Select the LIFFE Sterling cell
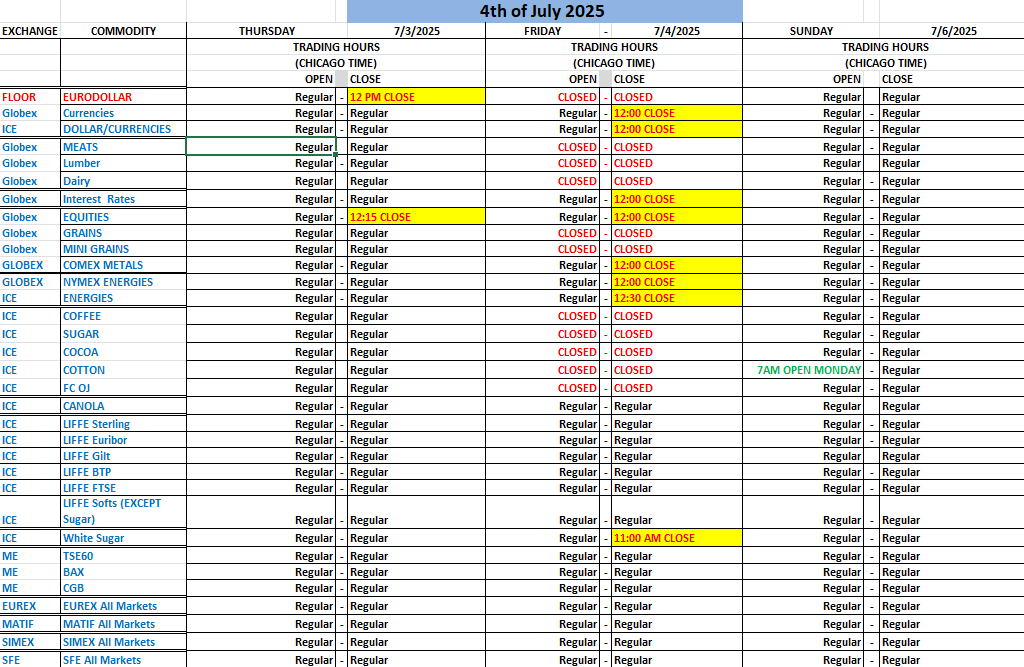Screen dimensions: 1024x667 [123, 424]
